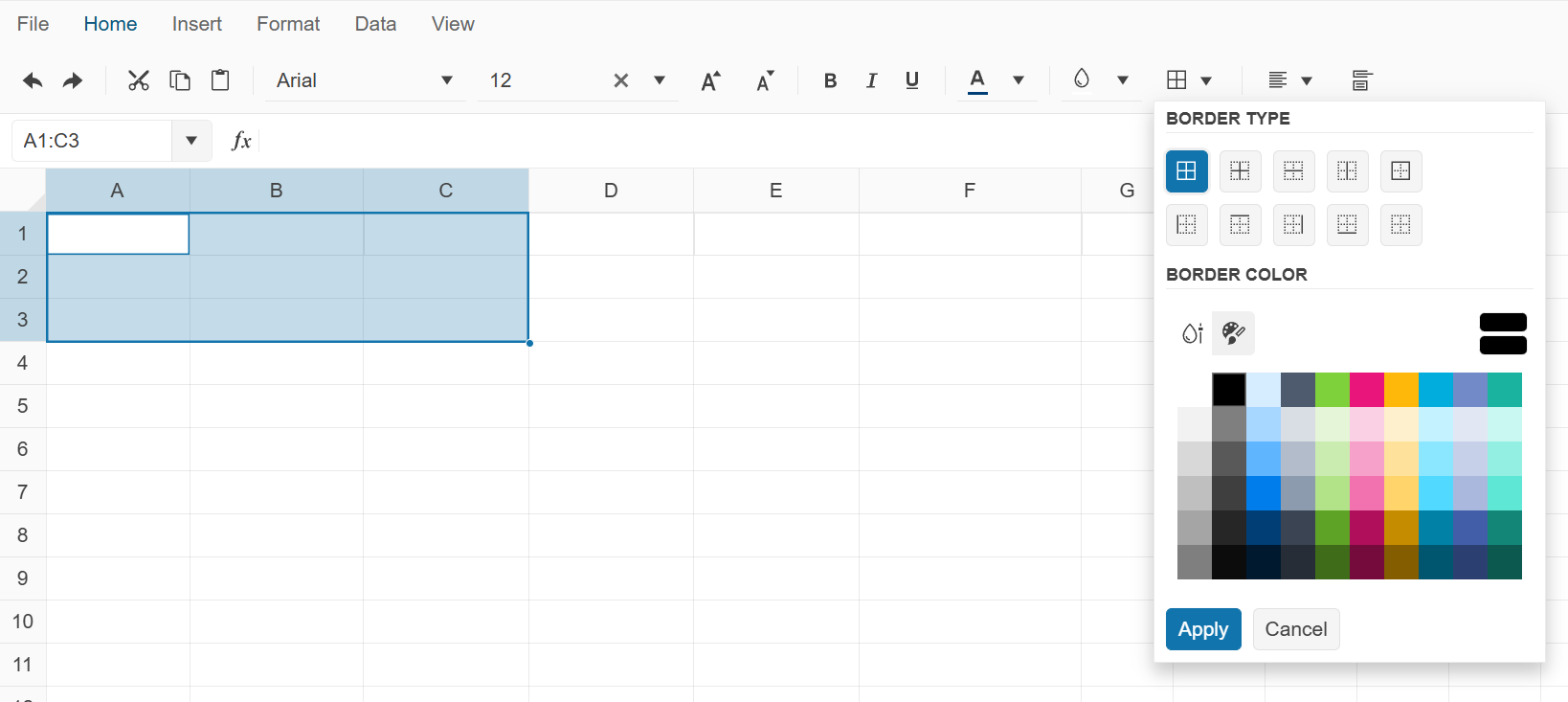1568x702 pixels.
Task: Open the text alignment dropdown arrow
Action: 1307,80
